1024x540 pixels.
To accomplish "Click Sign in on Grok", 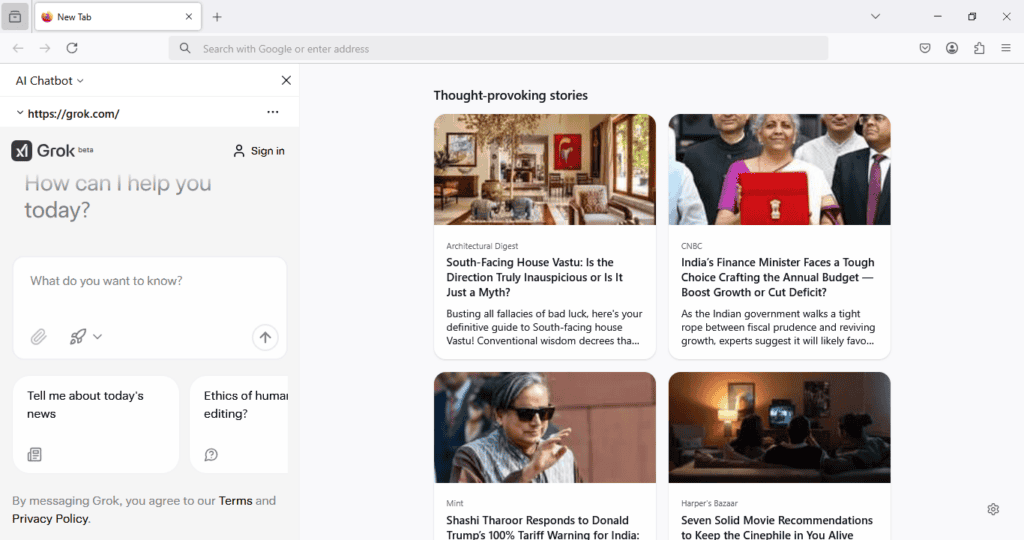I will 259,151.
